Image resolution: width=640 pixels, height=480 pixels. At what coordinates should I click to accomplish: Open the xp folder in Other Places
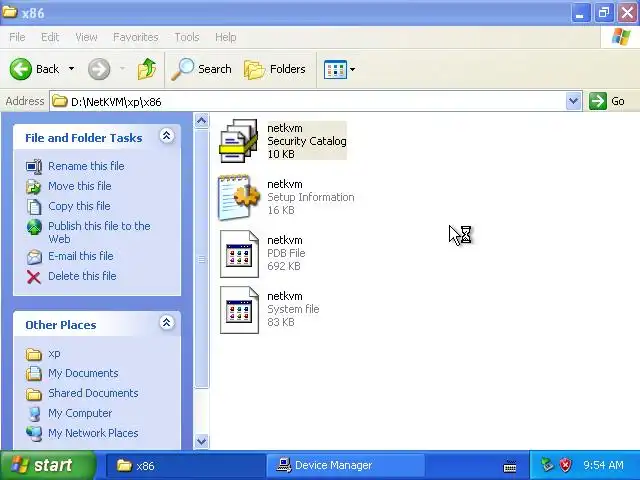[x=54, y=353]
